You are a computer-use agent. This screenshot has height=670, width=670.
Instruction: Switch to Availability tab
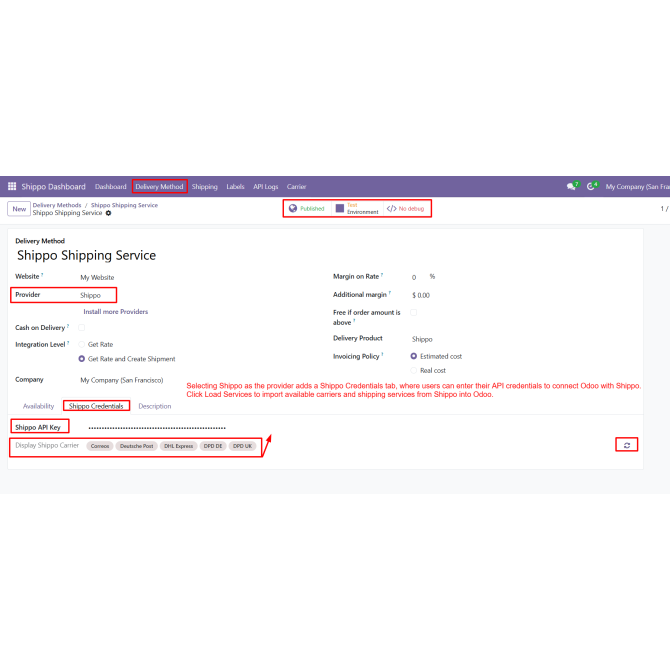tap(38, 406)
